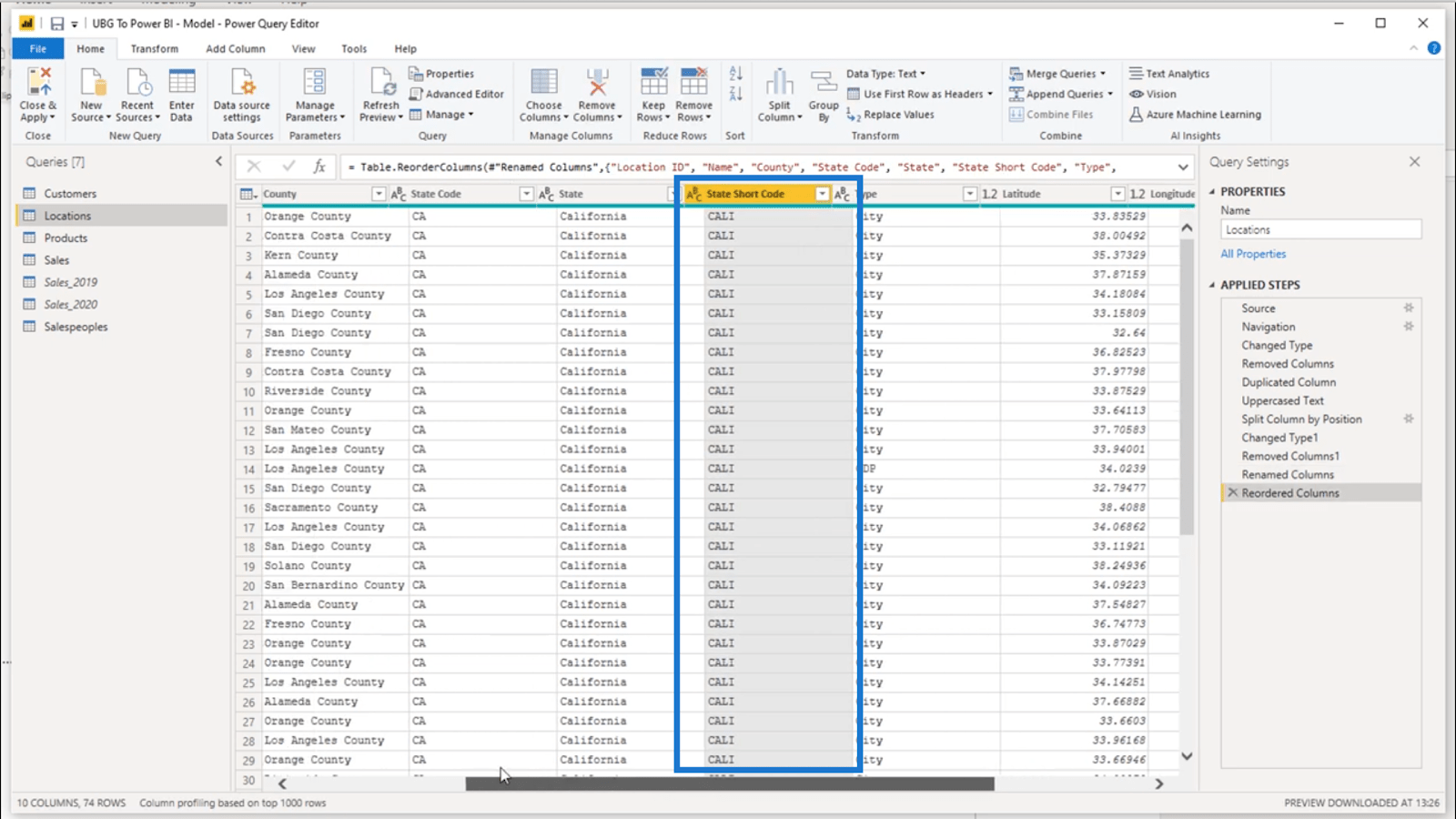
Task: Click the vertical scrollbar down arrow
Action: (x=1187, y=756)
